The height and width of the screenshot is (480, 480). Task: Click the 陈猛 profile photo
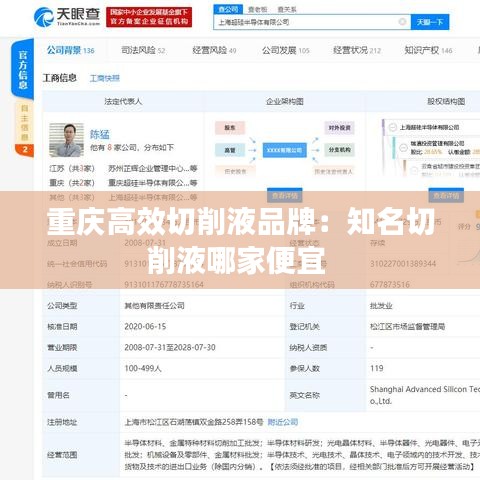click(66, 140)
